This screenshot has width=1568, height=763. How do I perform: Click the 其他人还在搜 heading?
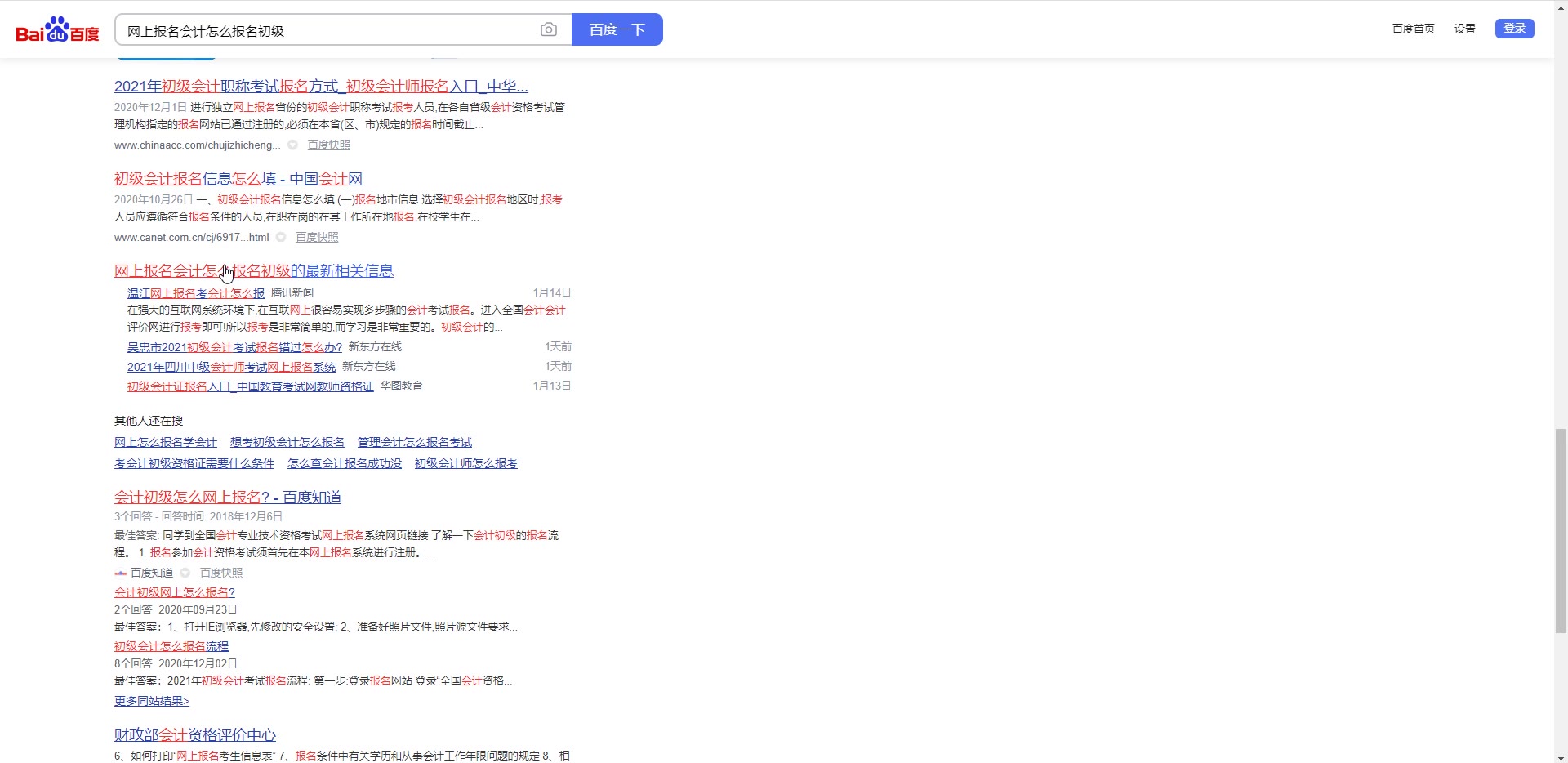(149, 422)
